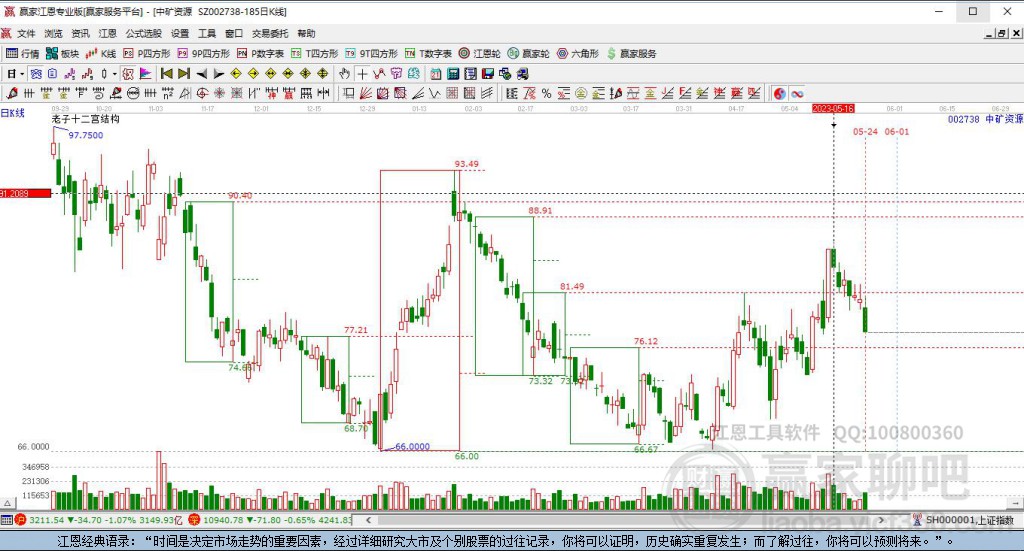This screenshot has width=1024, height=551.
Task: Open the 工具 menu
Action: click(x=207, y=33)
